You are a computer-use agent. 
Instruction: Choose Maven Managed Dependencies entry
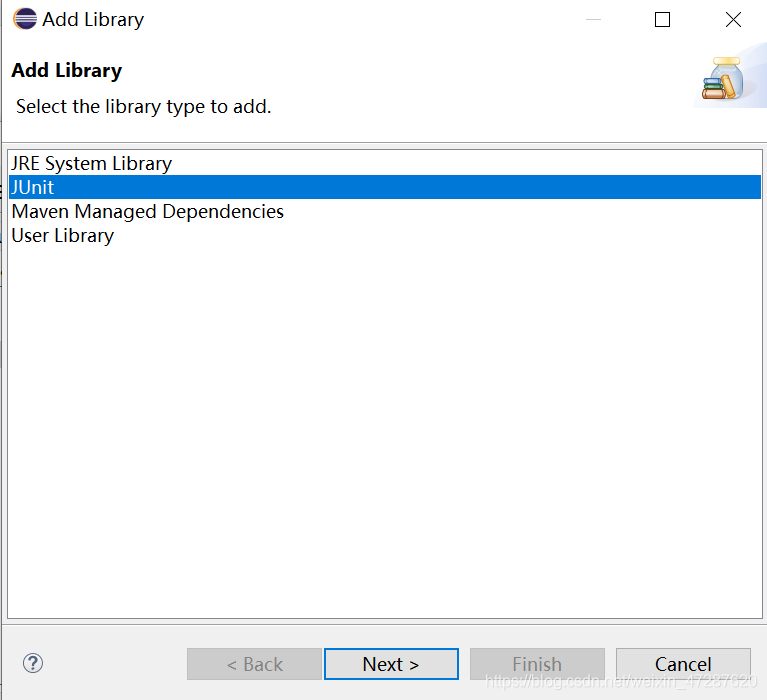click(x=385, y=211)
